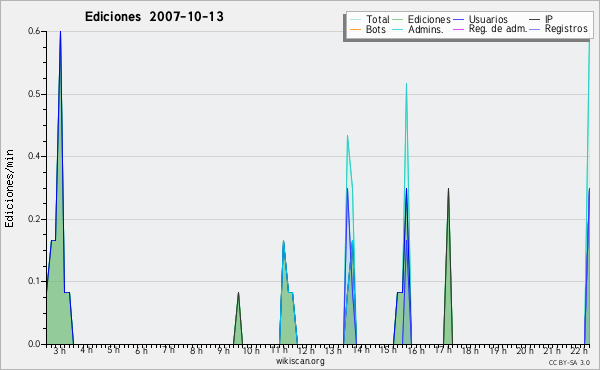Click the "11 h" x-axis label
This screenshot has height=370, width=600.
[x=279, y=350]
